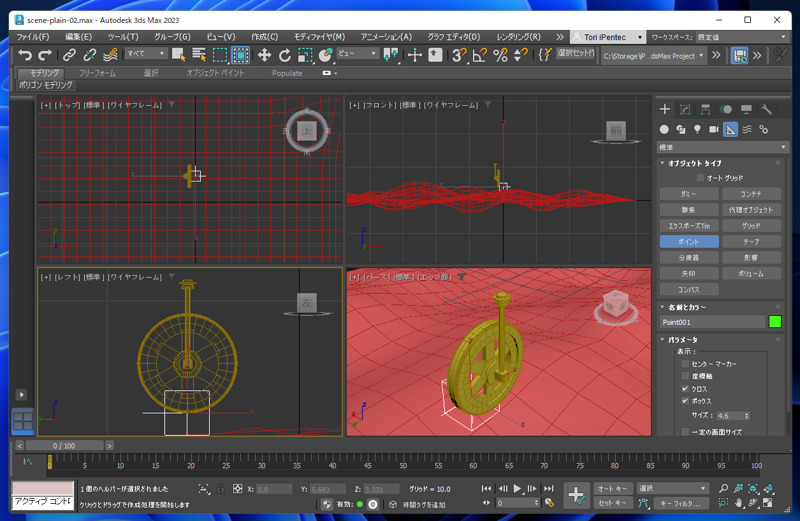Activate the Select and Move tool
800x521 pixels.
(264, 55)
